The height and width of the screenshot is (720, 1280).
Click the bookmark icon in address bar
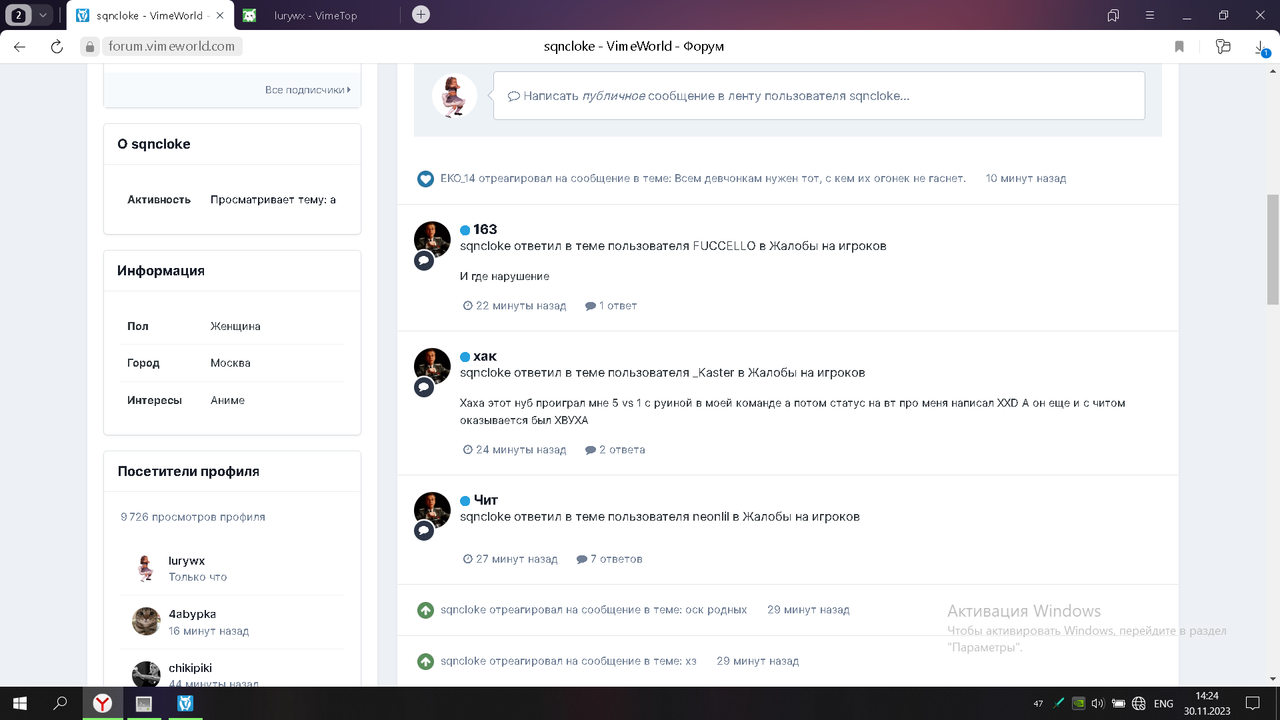pos(1179,46)
